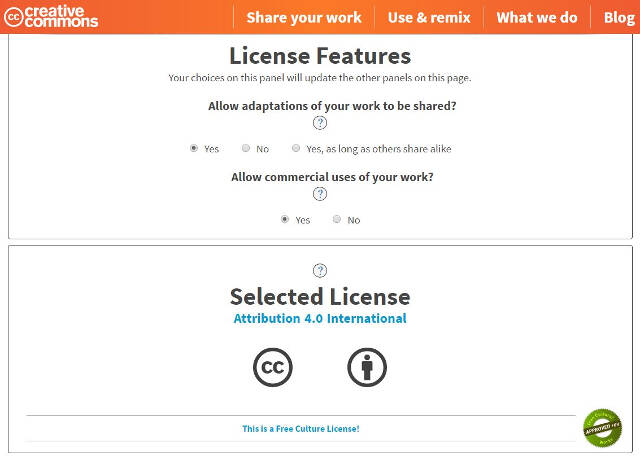Click 'Your choices on this panel' description text
640x456 pixels.
320,78
